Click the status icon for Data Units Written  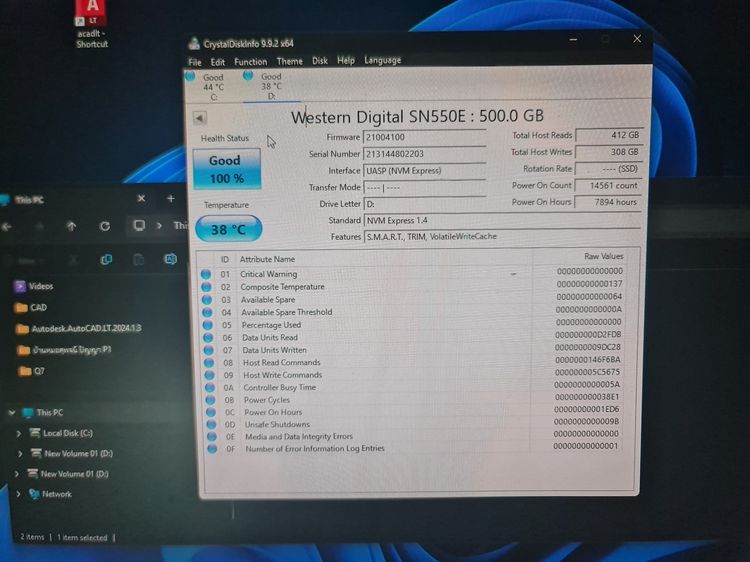pyautogui.click(x=209, y=350)
